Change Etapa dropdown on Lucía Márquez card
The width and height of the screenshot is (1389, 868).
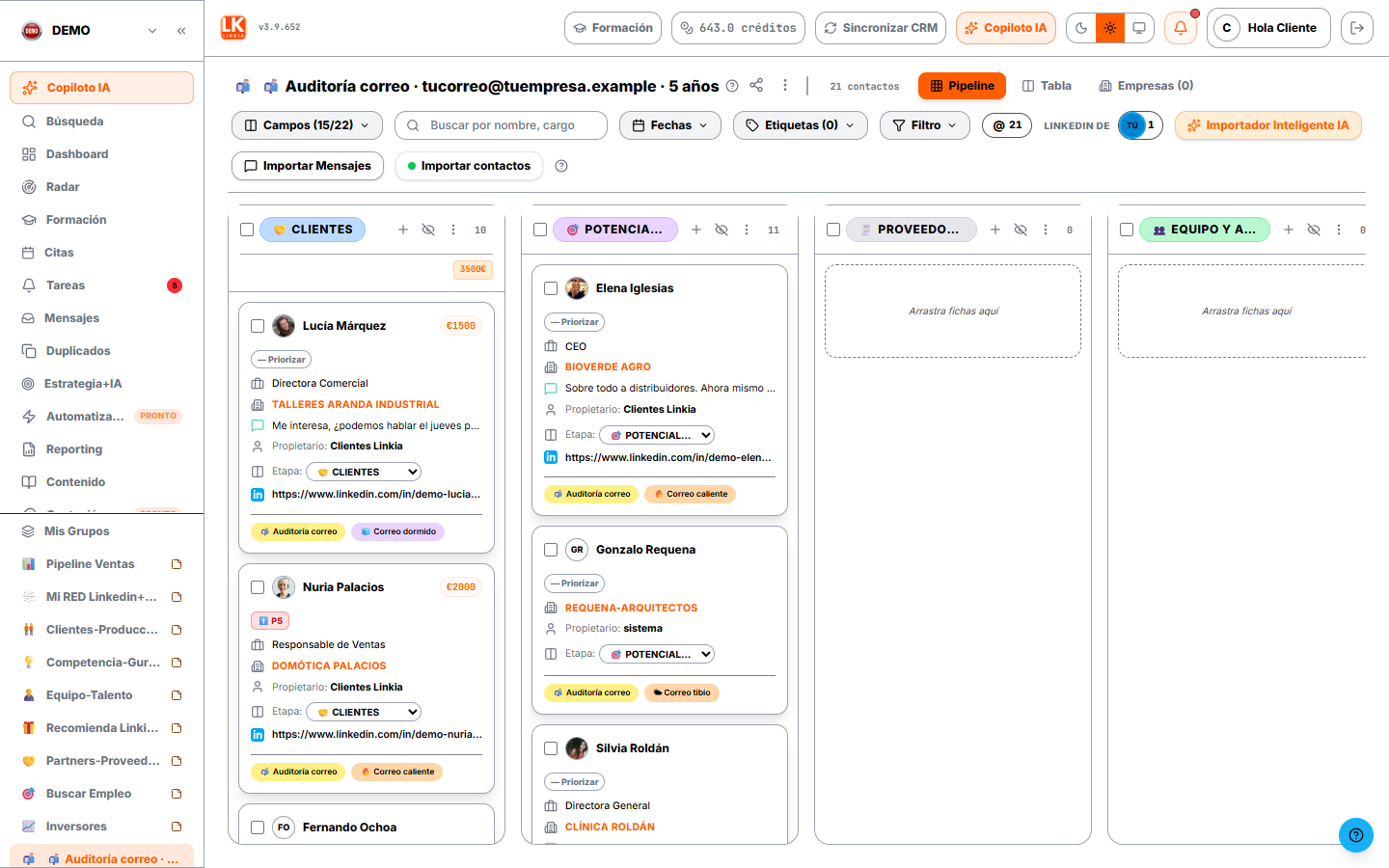coord(364,472)
